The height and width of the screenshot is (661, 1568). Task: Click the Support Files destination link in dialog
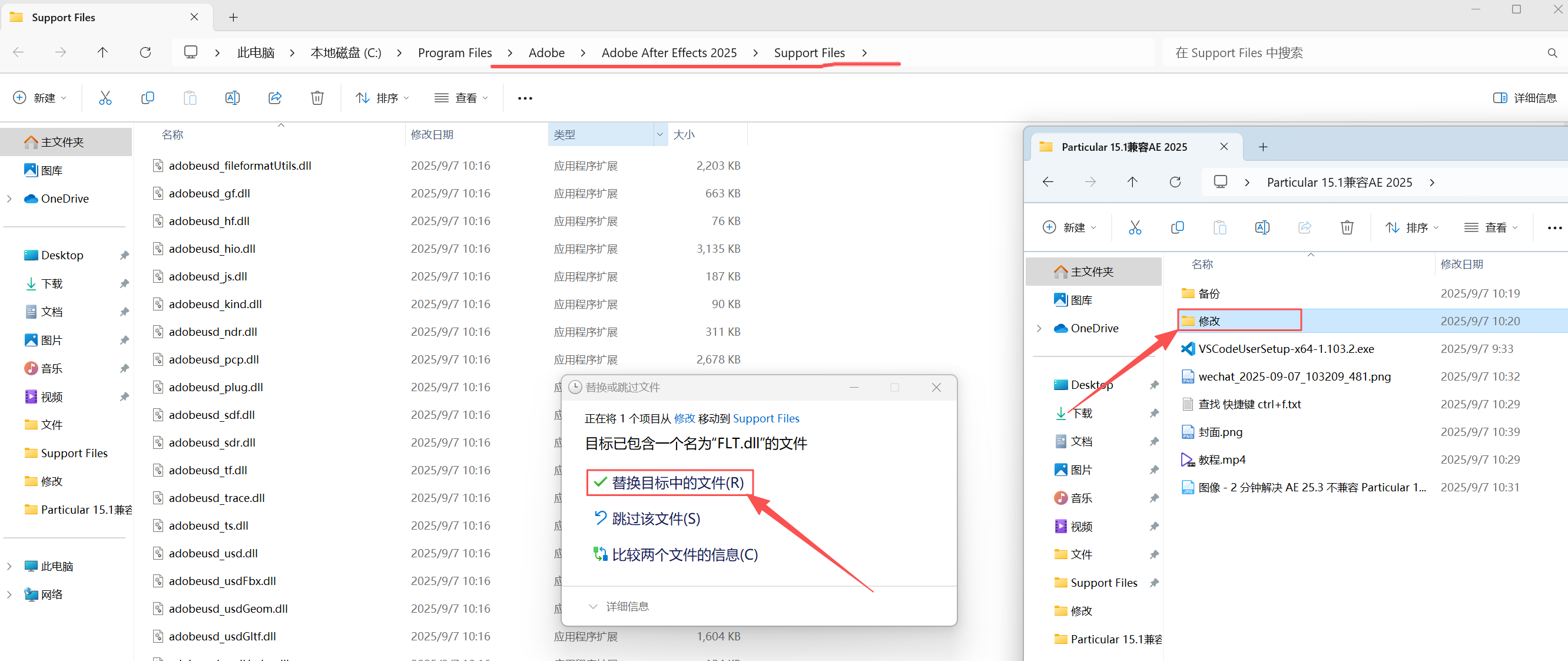click(765, 418)
